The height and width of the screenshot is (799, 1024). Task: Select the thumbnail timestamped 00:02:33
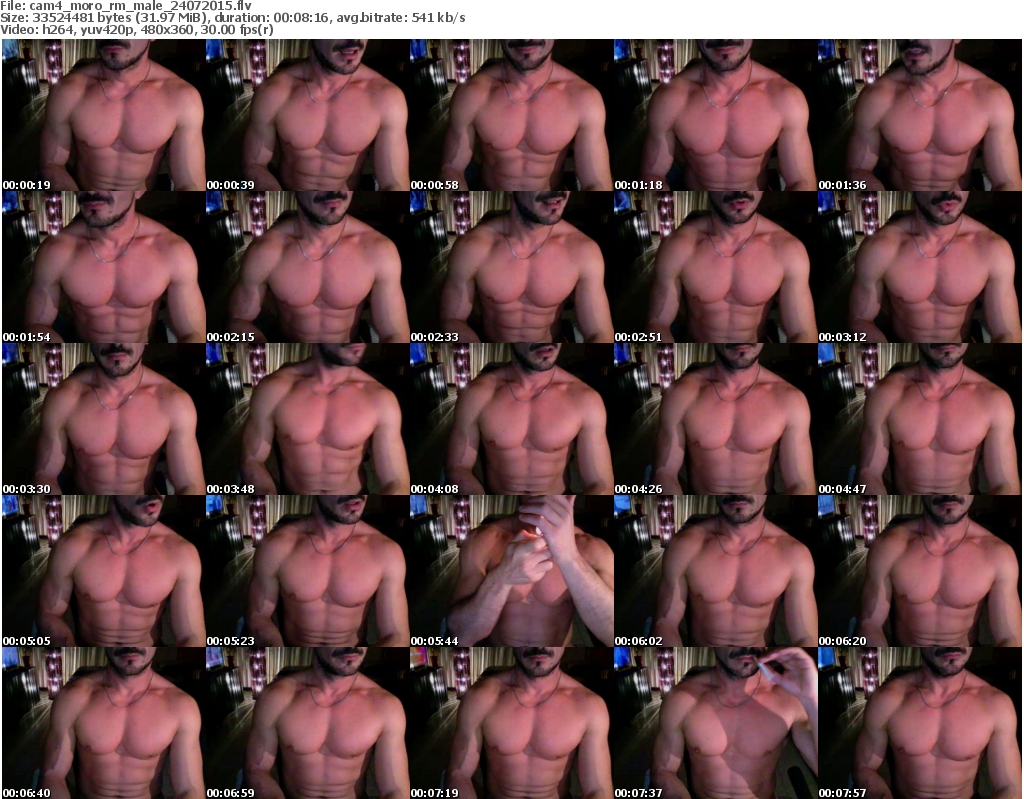511,267
